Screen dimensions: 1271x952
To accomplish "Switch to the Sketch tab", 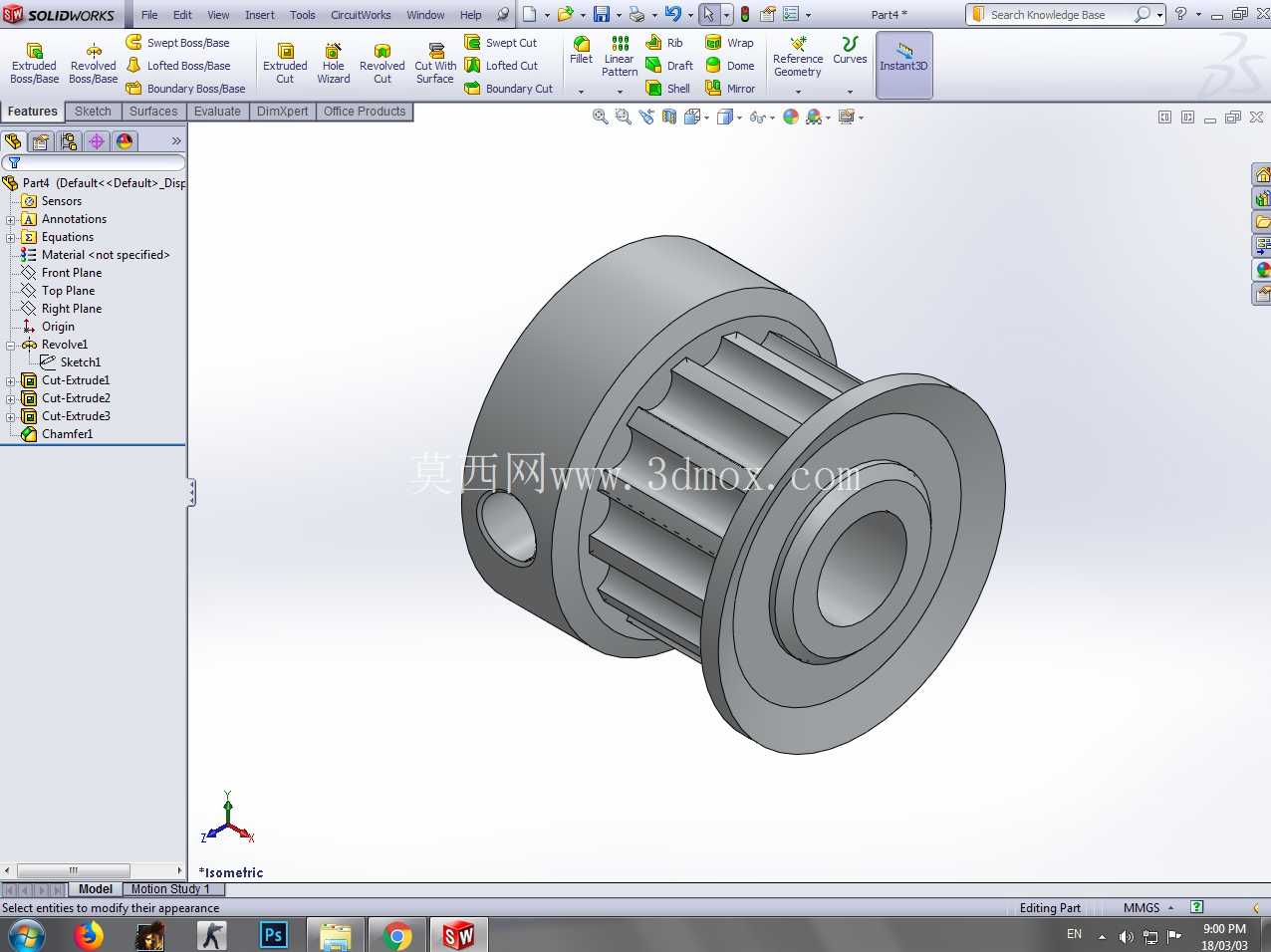I will tap(93, 112).
